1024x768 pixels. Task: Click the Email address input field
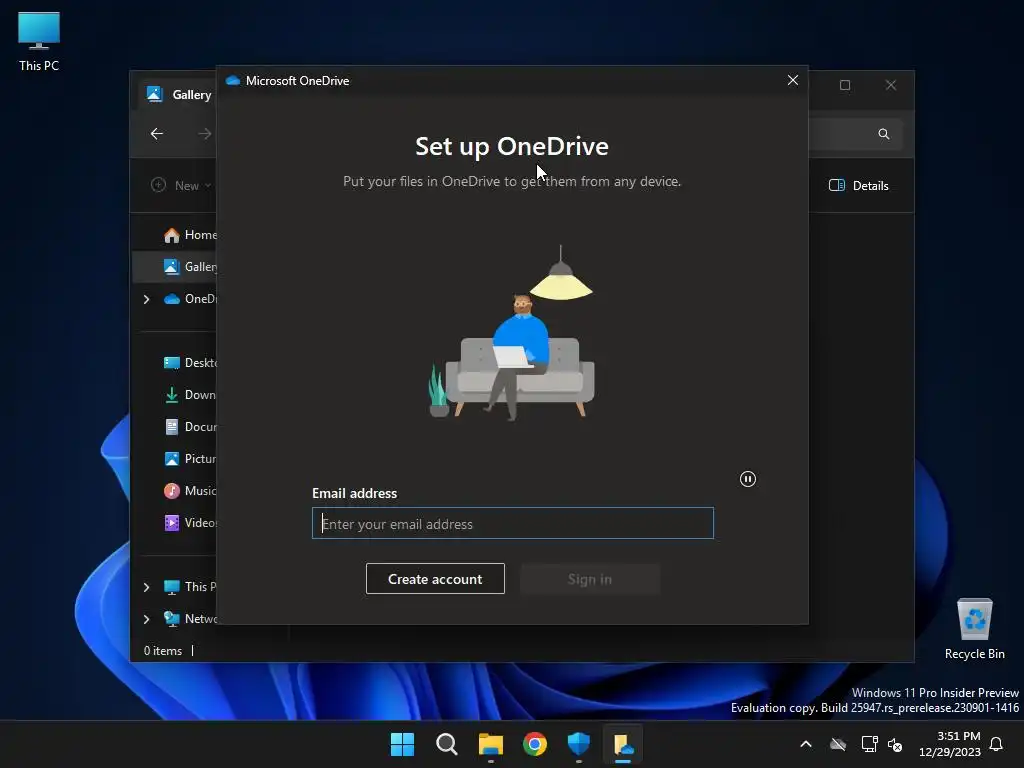[513, 523]
